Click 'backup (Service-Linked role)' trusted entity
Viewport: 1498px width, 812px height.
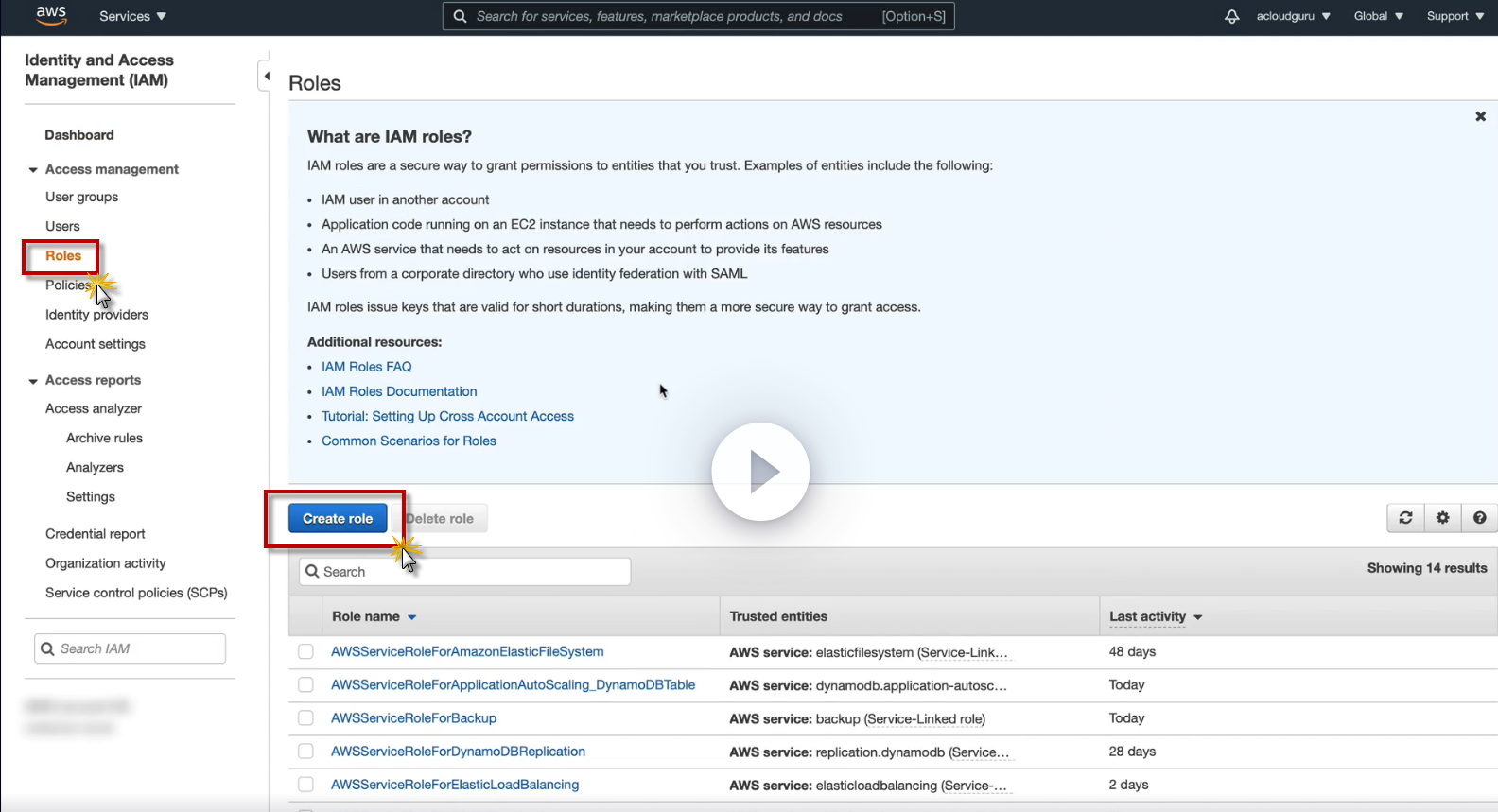pos(900,718)
